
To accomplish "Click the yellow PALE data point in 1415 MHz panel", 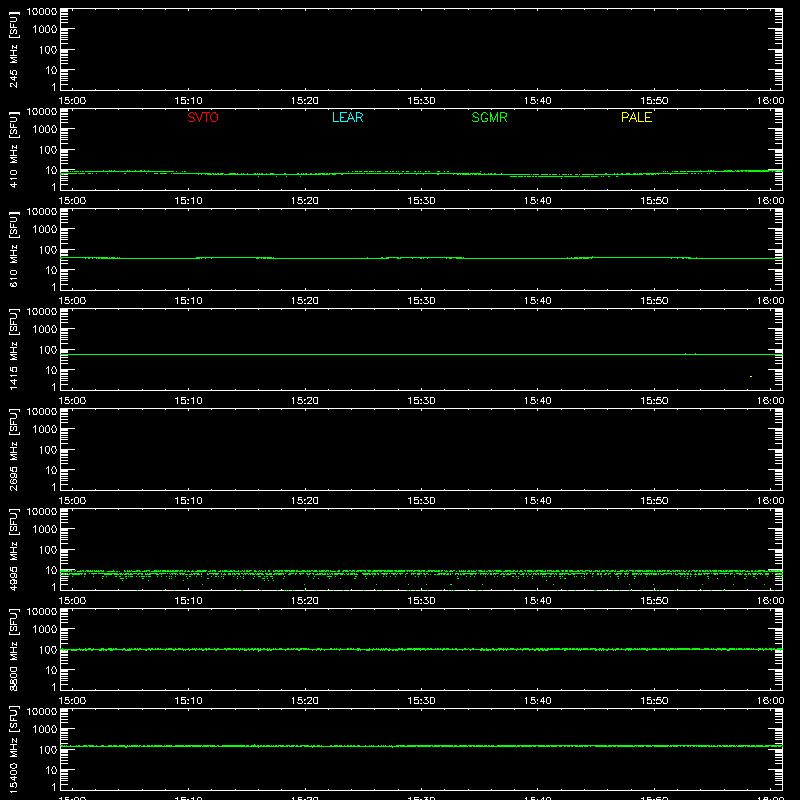I will [x=751, y=377].
